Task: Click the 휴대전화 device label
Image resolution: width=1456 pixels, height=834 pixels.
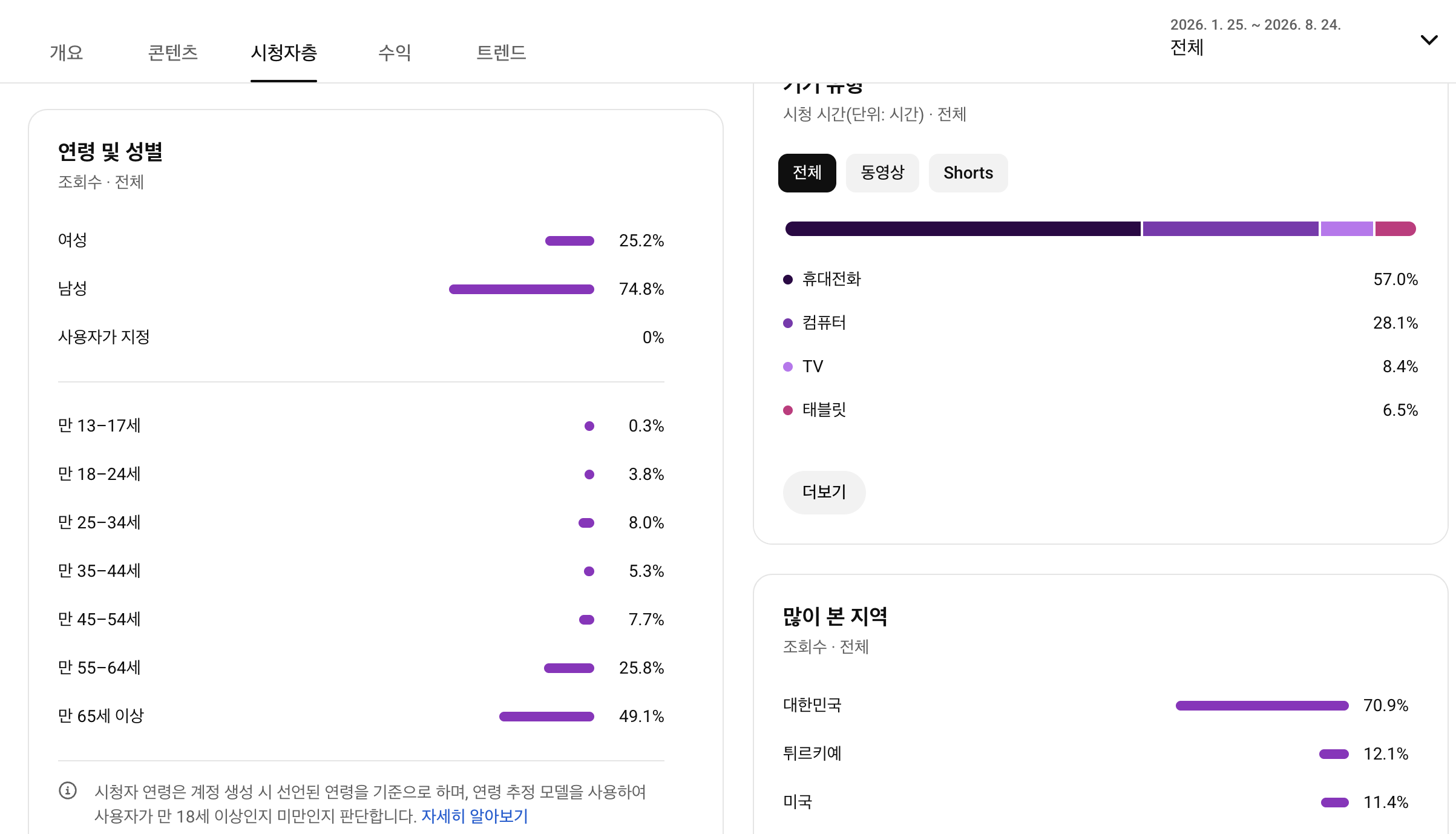Action: pos(831,279)
